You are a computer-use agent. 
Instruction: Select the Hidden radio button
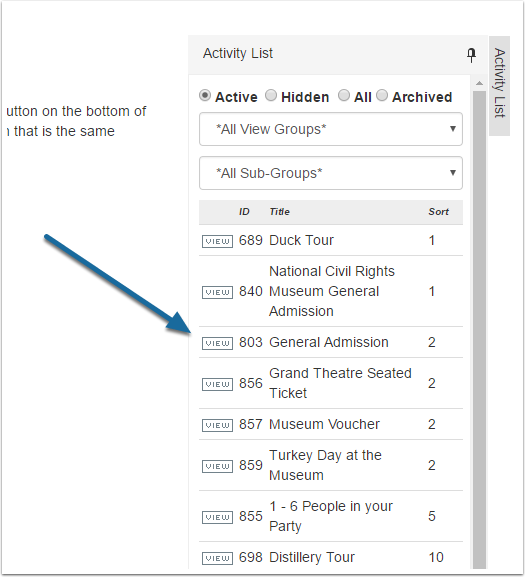(x=271, y=95)
